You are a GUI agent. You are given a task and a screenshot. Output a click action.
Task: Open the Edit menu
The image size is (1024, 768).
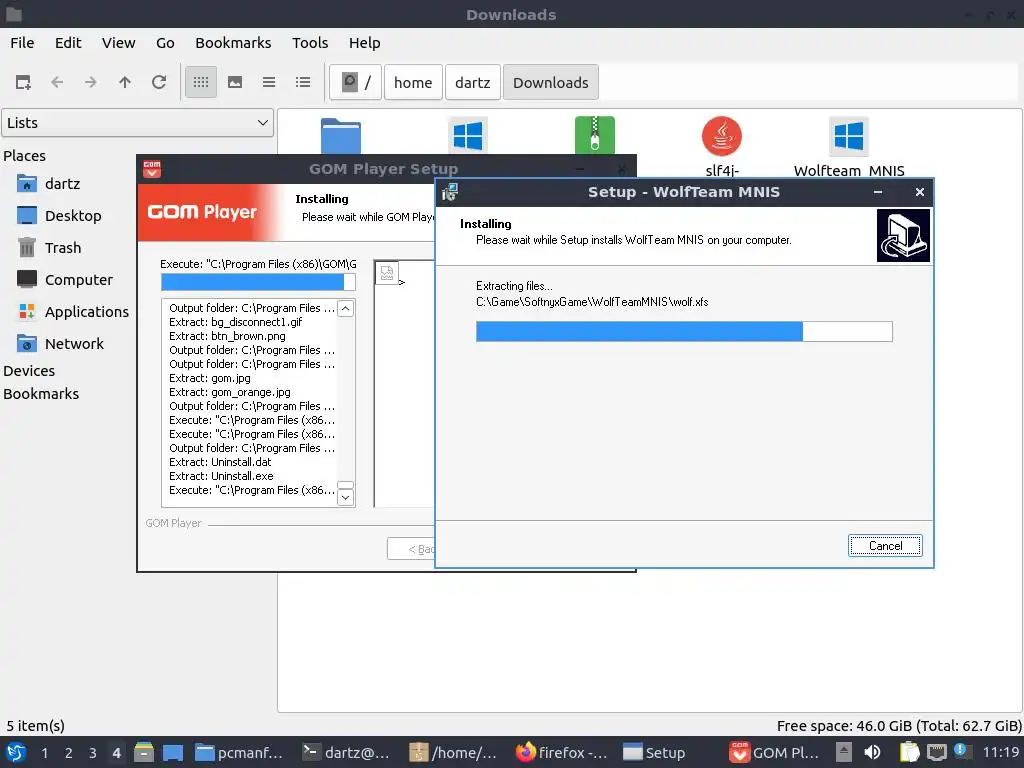click(68, 43)
